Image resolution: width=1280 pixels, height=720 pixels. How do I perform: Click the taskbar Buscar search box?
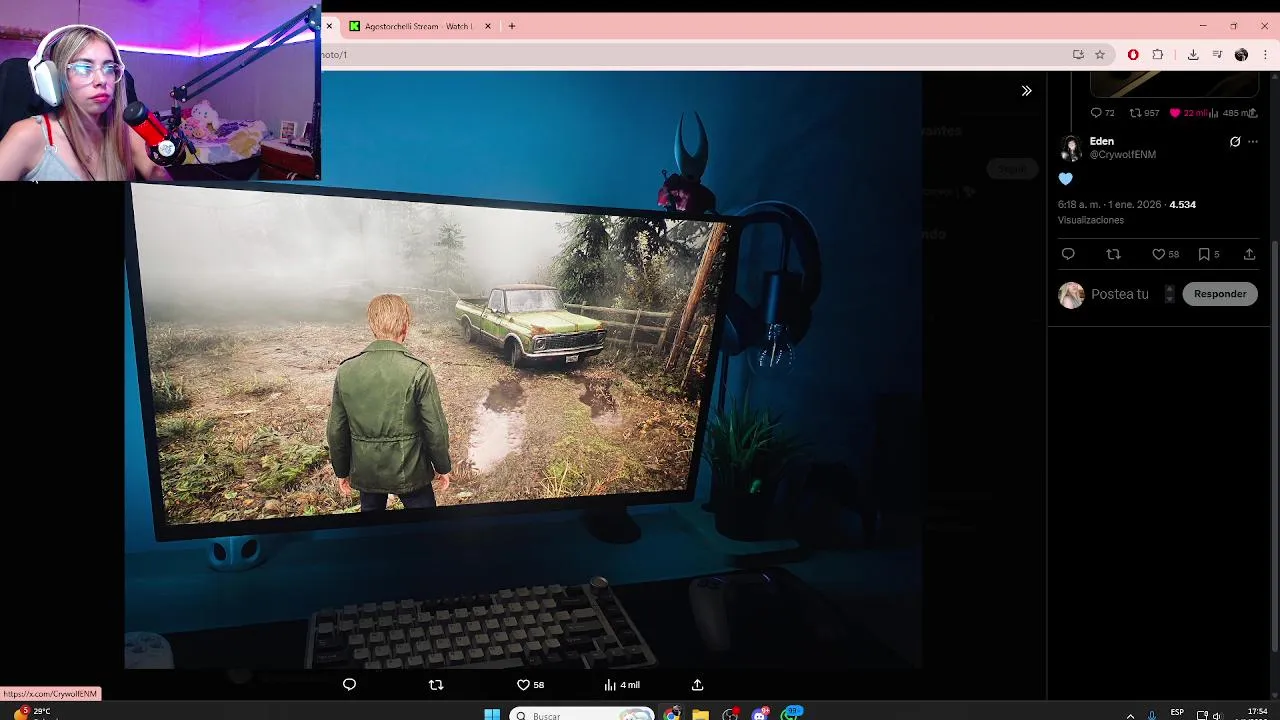point(582,714)
